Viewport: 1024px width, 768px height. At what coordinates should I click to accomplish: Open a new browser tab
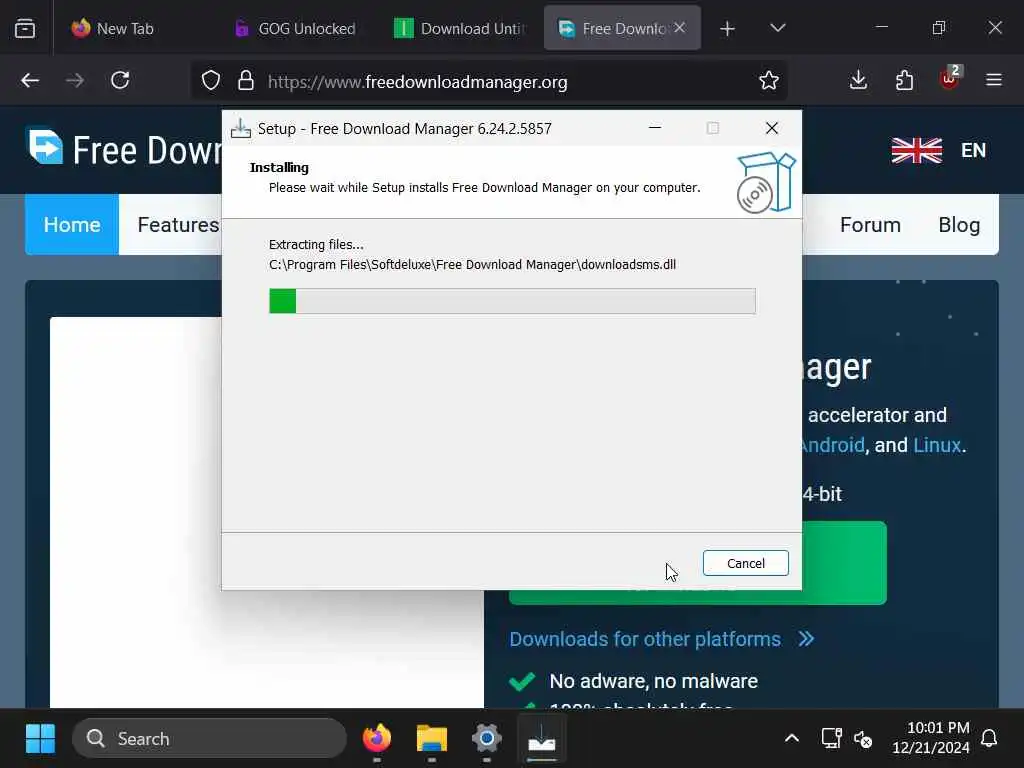pos(727,29)
